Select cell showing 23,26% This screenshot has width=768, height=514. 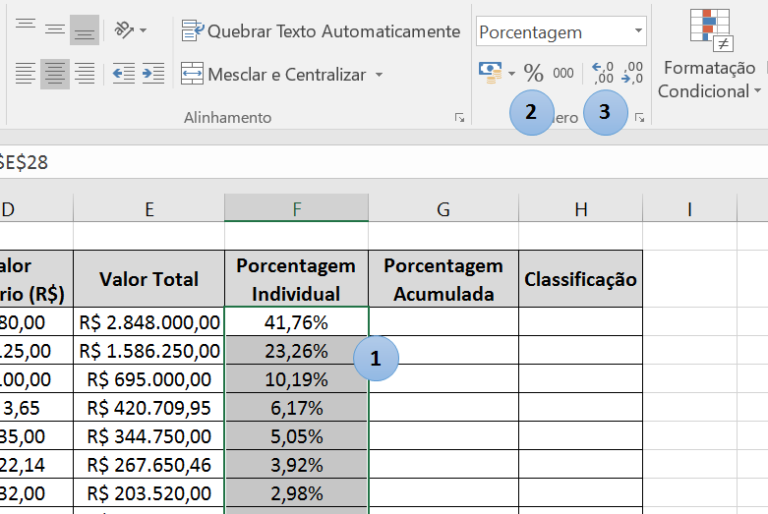click(x=296, y=350)
